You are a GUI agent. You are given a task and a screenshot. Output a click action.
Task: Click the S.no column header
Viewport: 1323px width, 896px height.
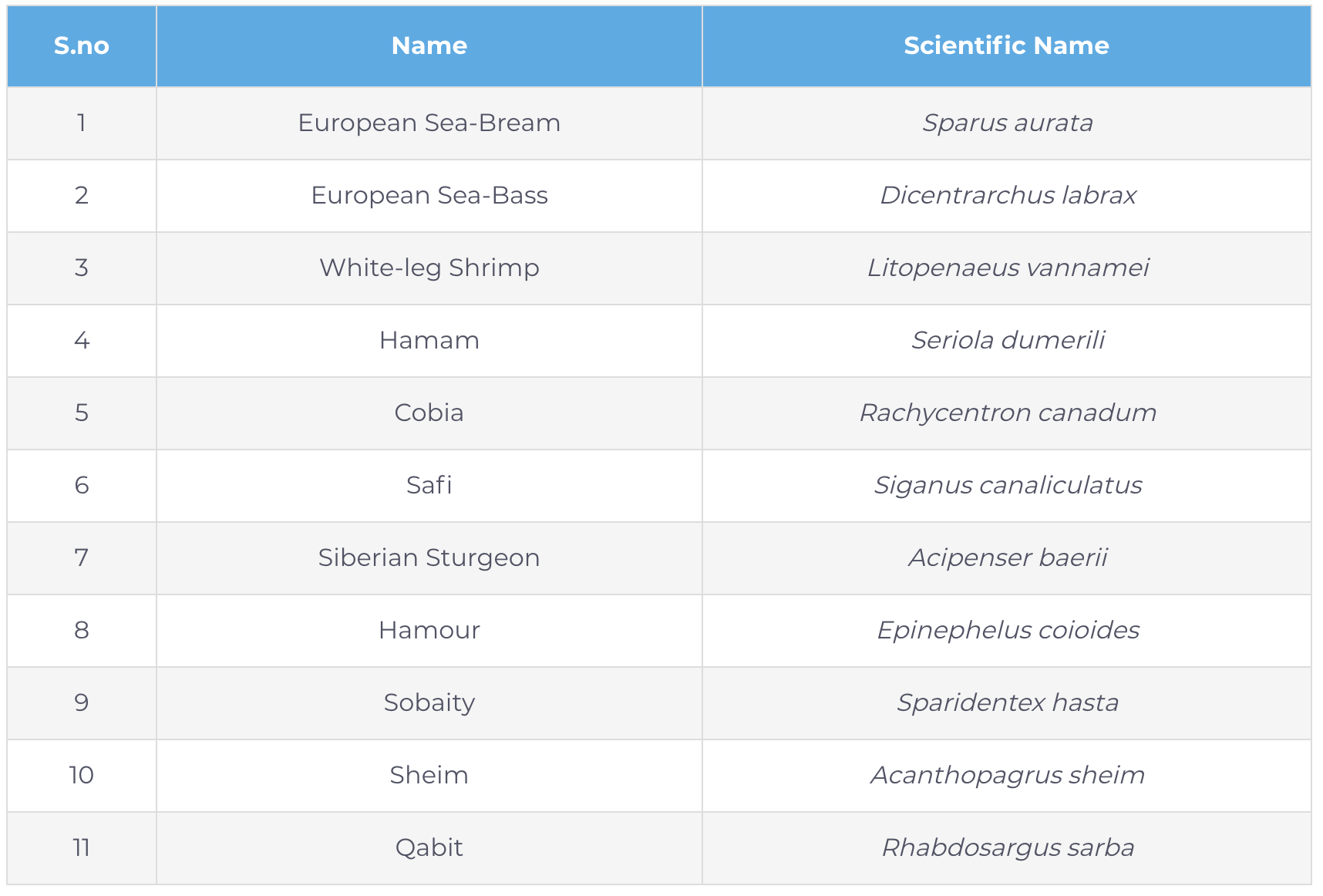82,46
